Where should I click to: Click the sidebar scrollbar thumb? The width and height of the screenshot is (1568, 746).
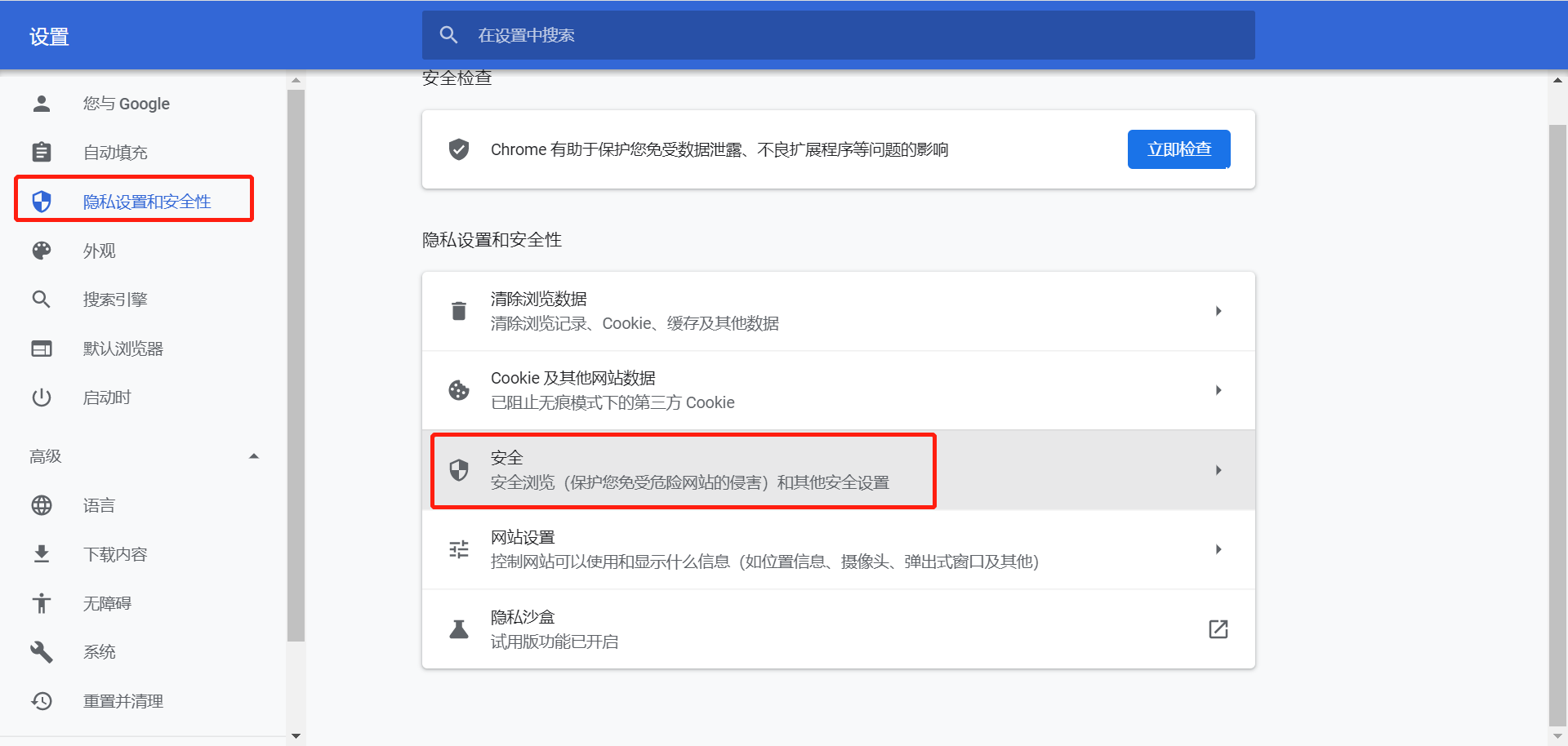[296, 366]
